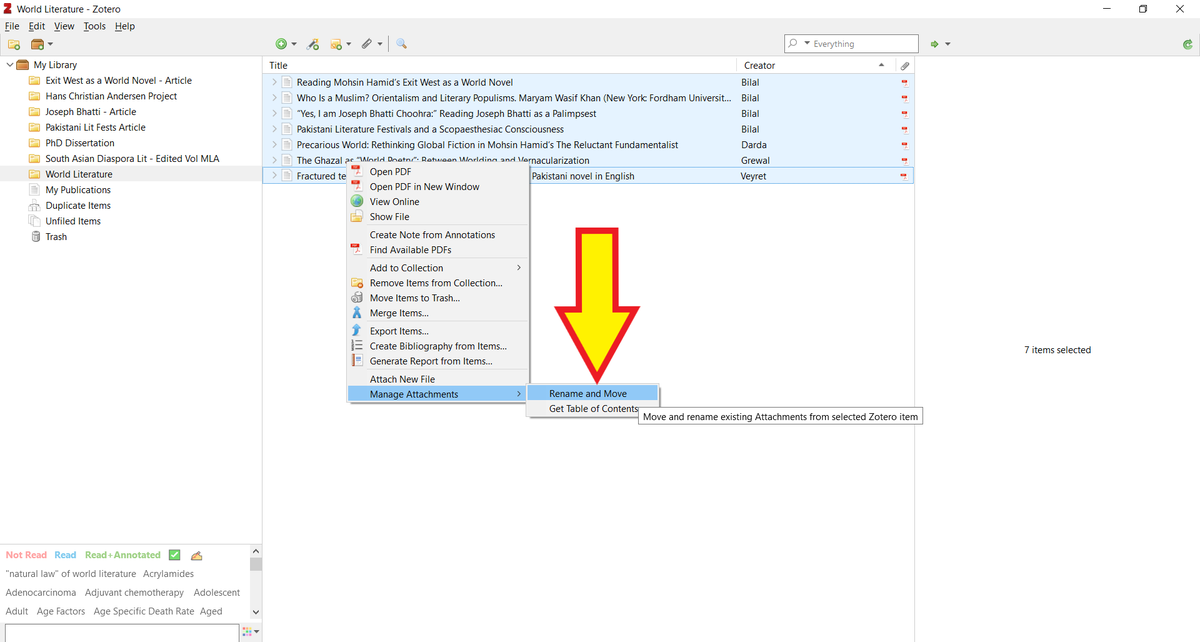Expand the 'Fractured te' item row chevron

click(273, 175)
